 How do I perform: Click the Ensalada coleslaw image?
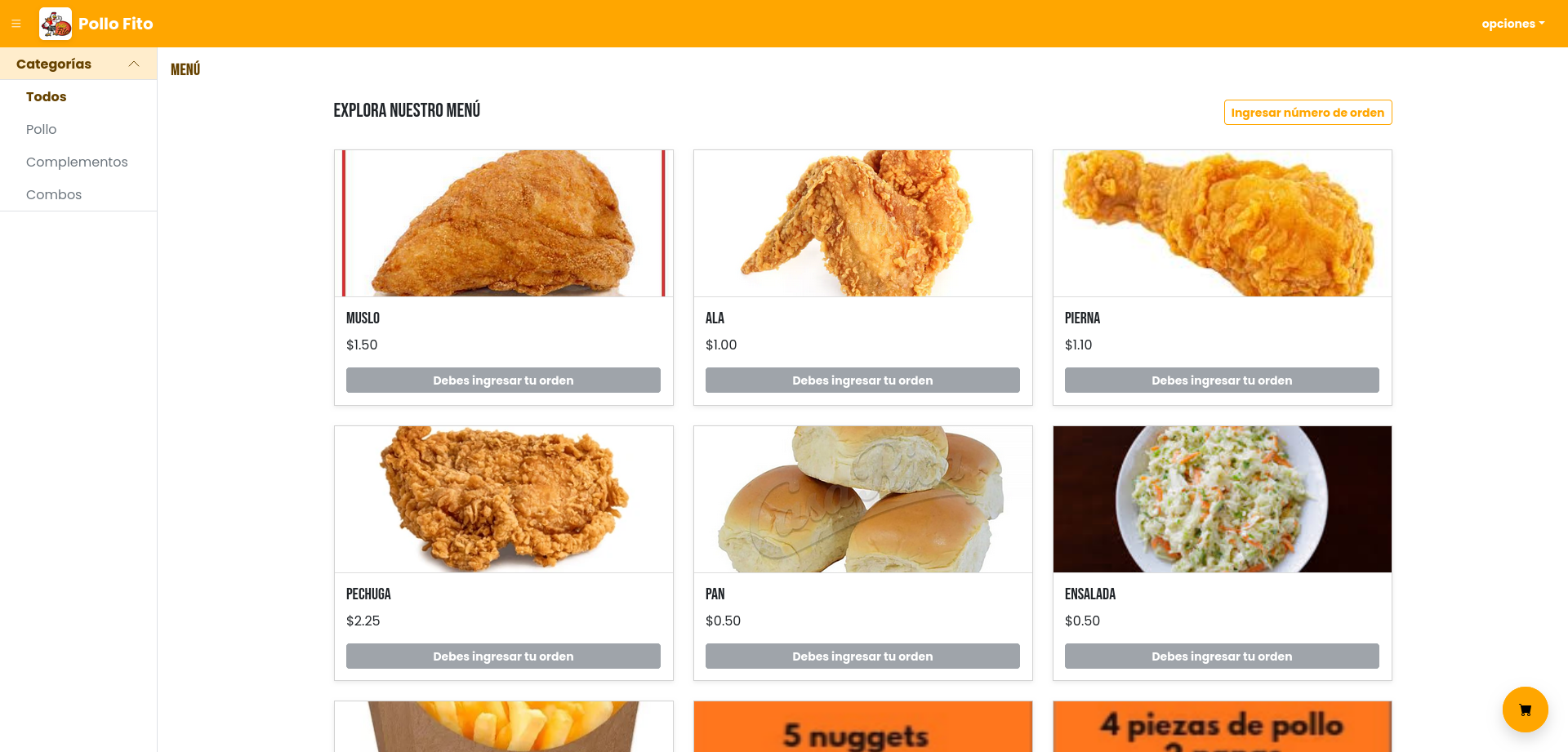[x=1223, y=499]
